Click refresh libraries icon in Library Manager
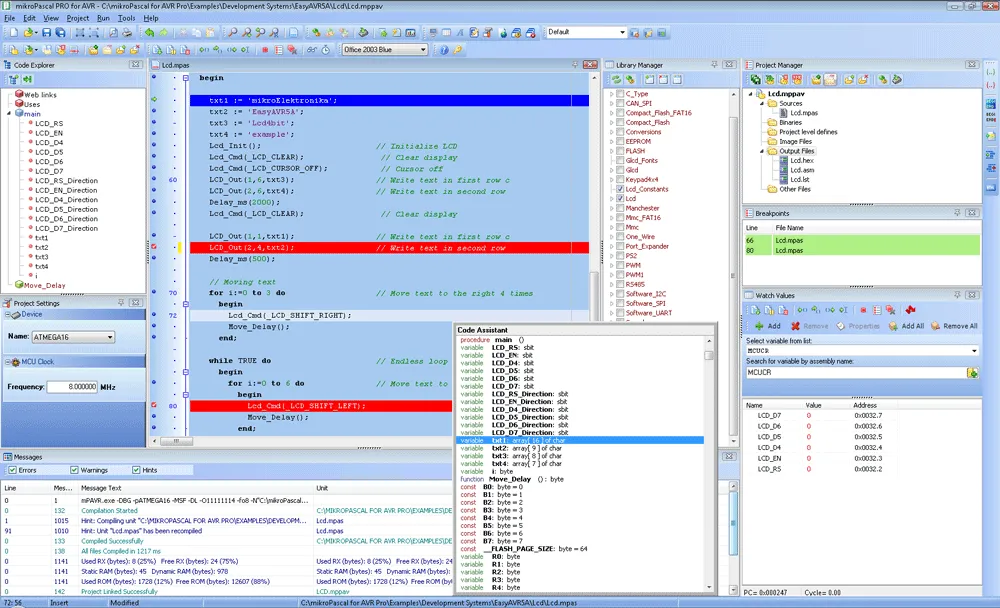The image size is (1000, 608). tap(616, 80)
